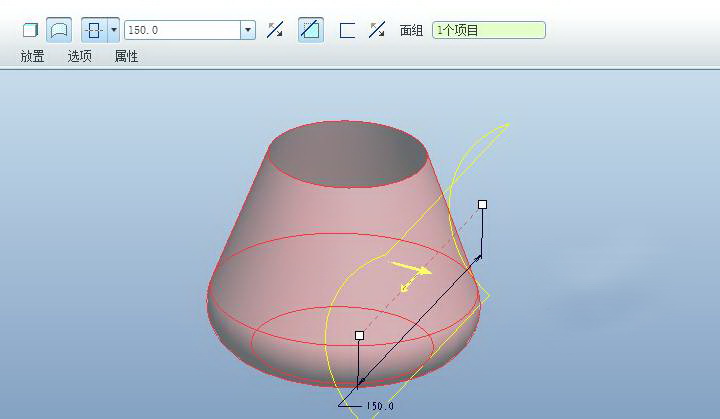Select the extrude as solid icon
Viewport: 720px width, 419px height.
[x=30, y=30]
